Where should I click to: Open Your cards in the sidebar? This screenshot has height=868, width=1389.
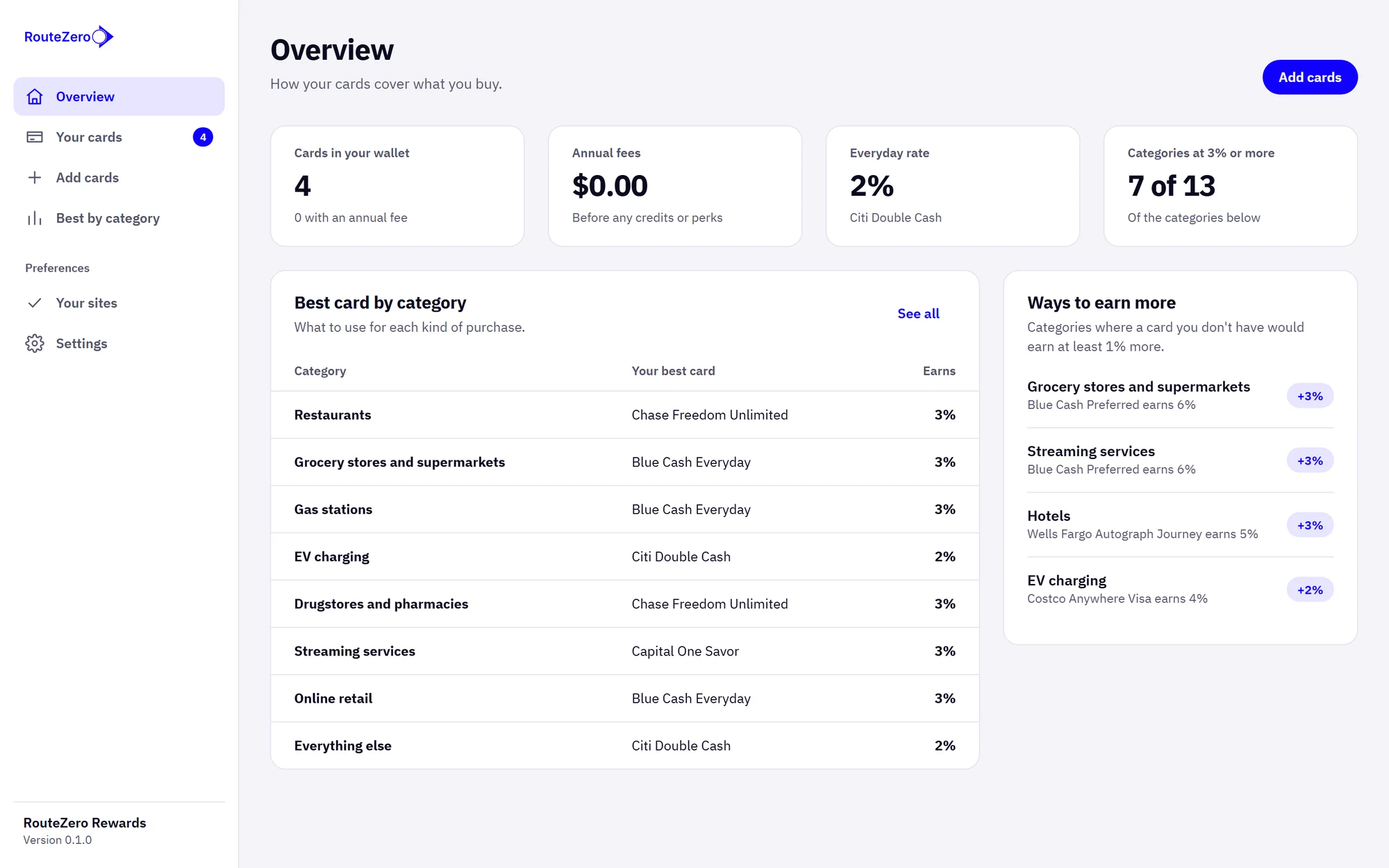119,137
